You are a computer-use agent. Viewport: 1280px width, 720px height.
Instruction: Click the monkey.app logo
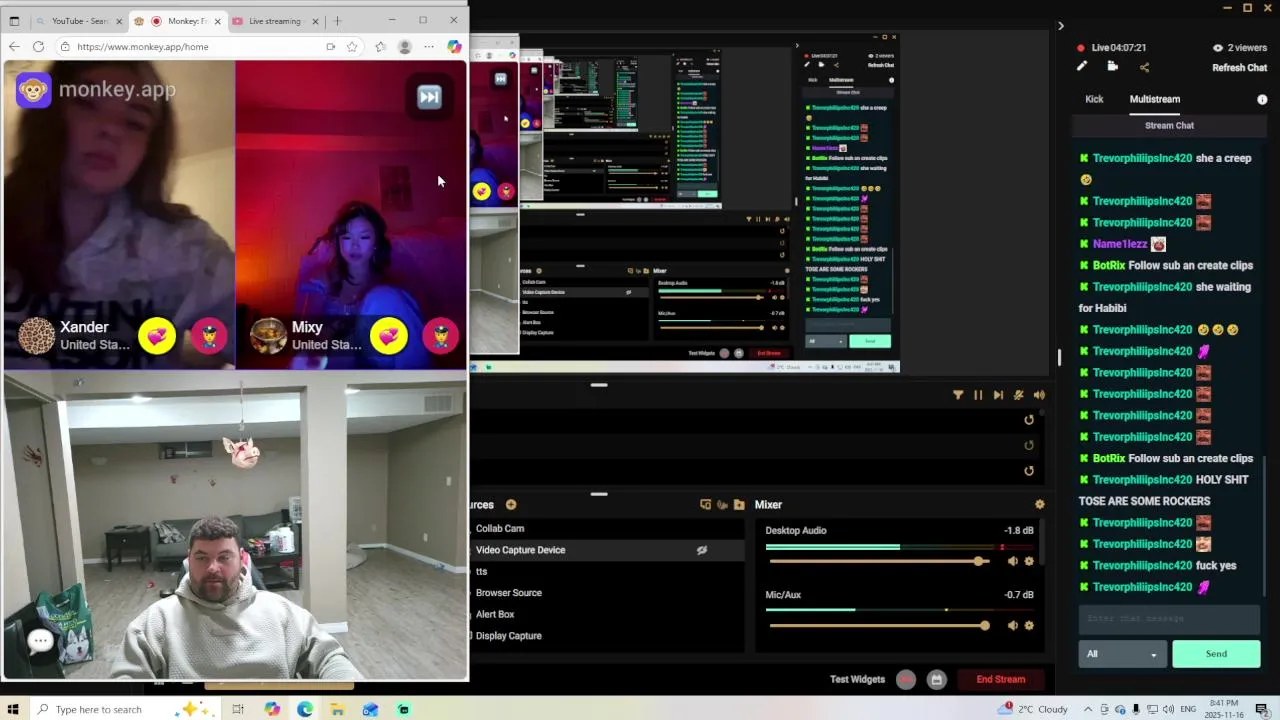click(x=96, y=90)
